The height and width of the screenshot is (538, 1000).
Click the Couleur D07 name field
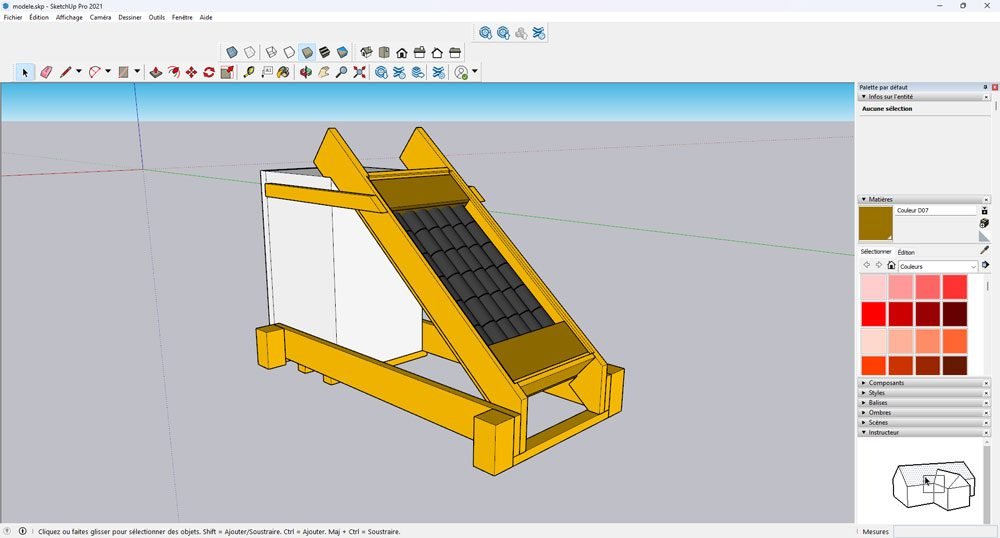936,210
